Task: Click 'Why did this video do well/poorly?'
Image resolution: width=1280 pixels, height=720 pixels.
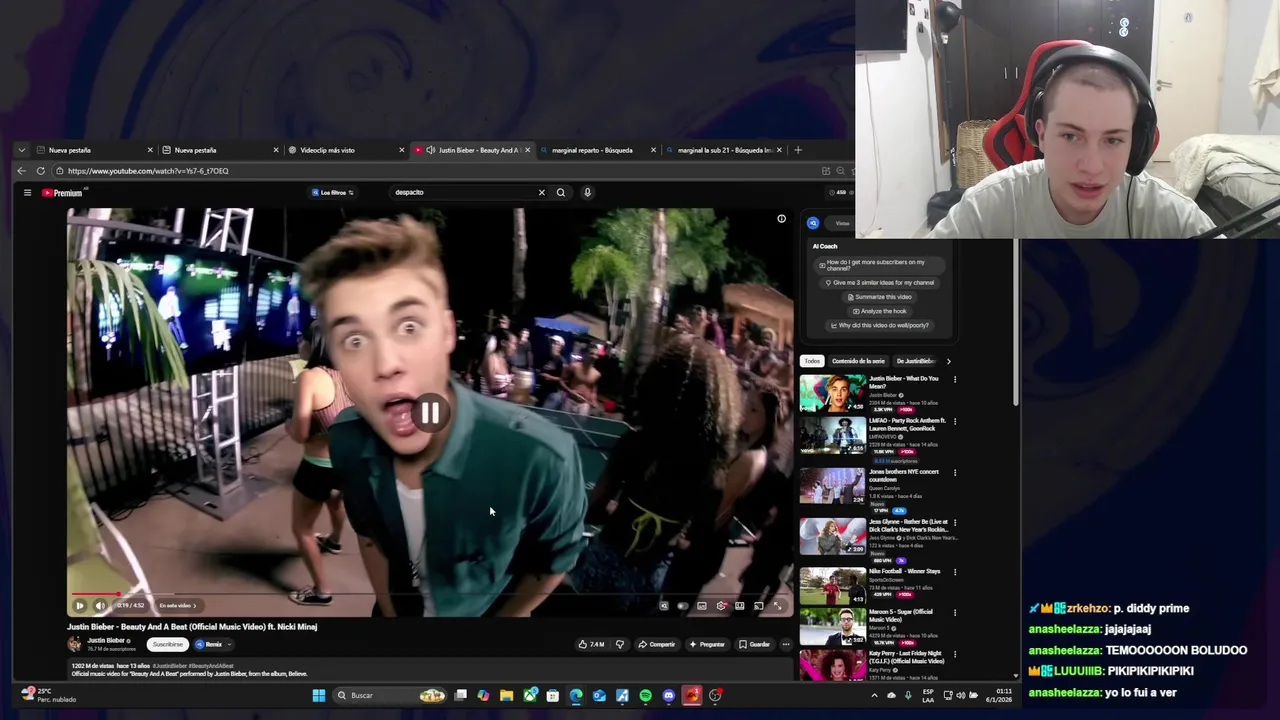Action: pyautogui.click(x=880, y=325)
